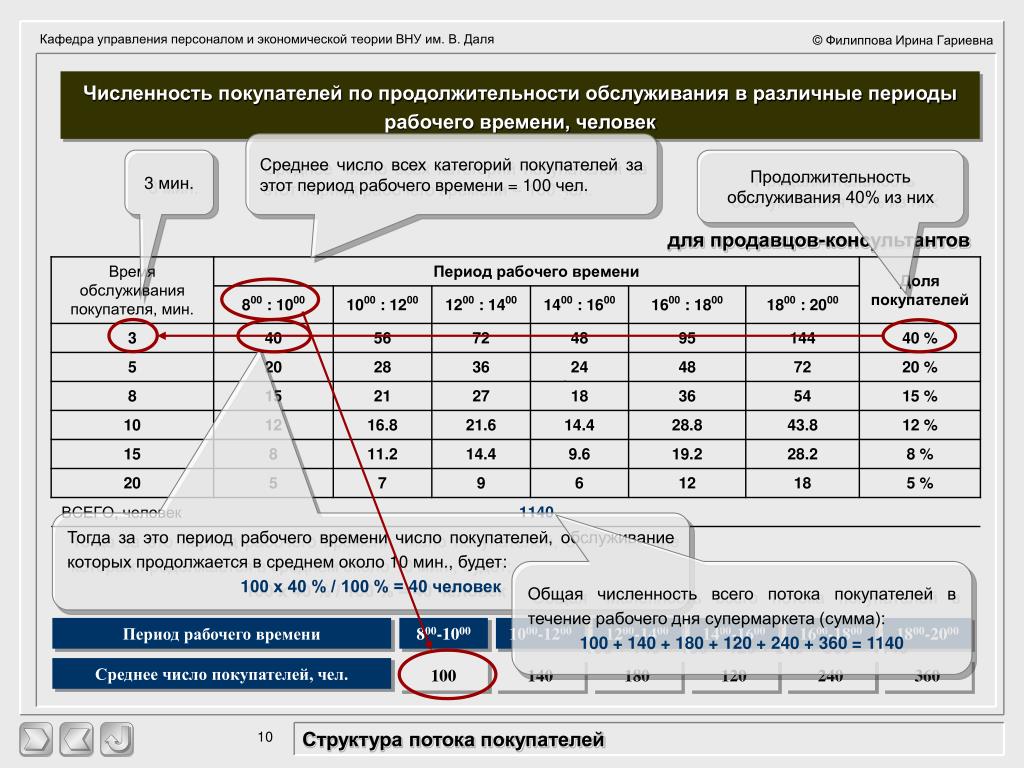Click the circled service time value 3
This screenshot has height=768, width=1024.
click(132, 338)
